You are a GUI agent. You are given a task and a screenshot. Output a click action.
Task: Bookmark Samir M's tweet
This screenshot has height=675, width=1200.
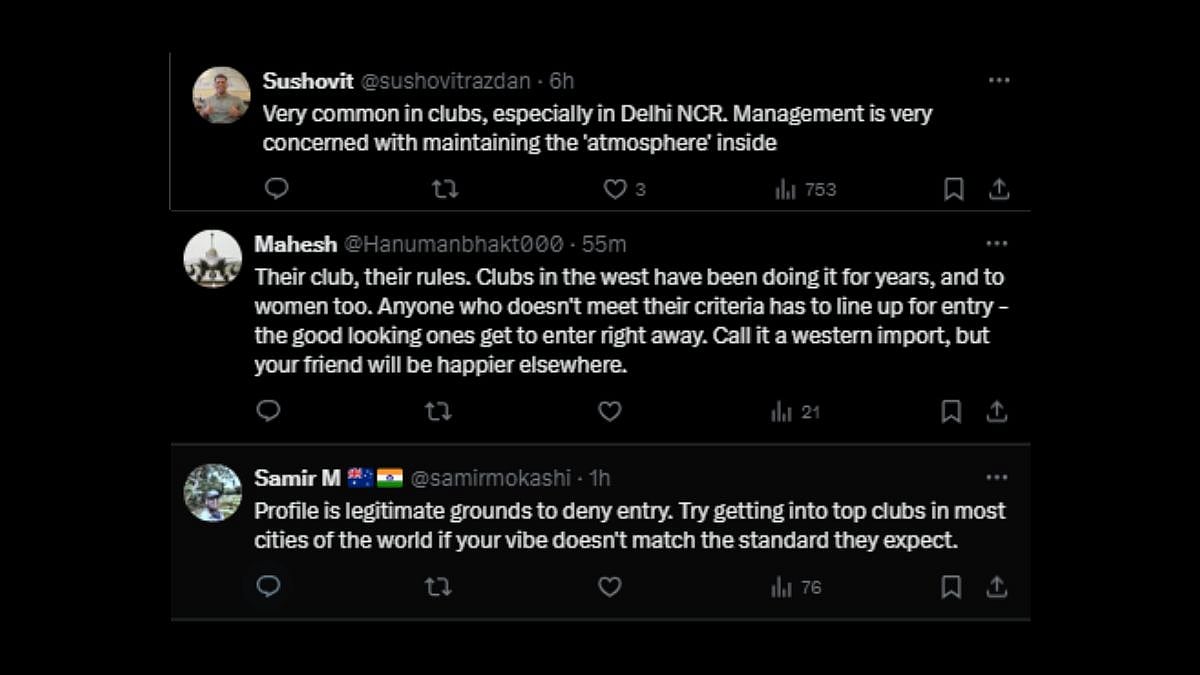point(951,587)
